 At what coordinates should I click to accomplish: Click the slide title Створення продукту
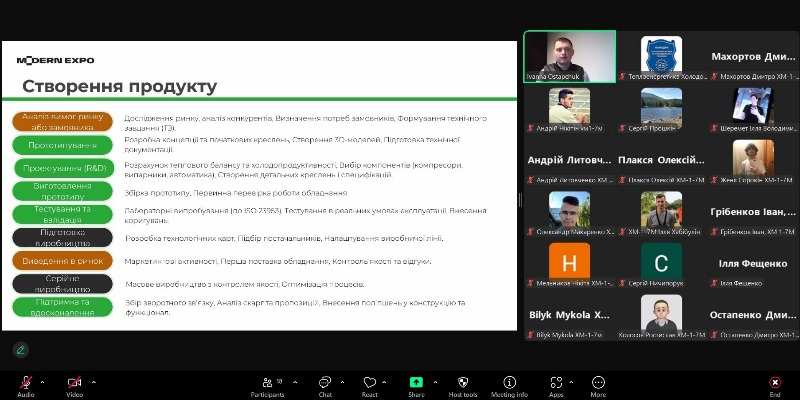(x=119, y=86)
